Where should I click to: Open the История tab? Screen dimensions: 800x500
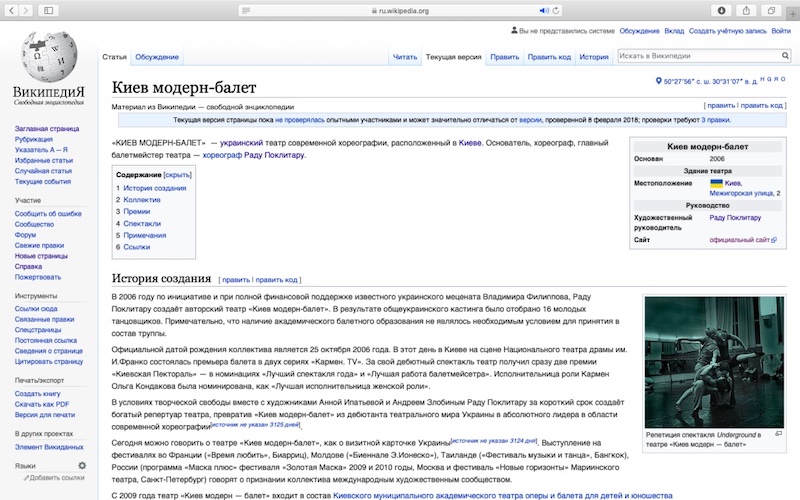594,57
